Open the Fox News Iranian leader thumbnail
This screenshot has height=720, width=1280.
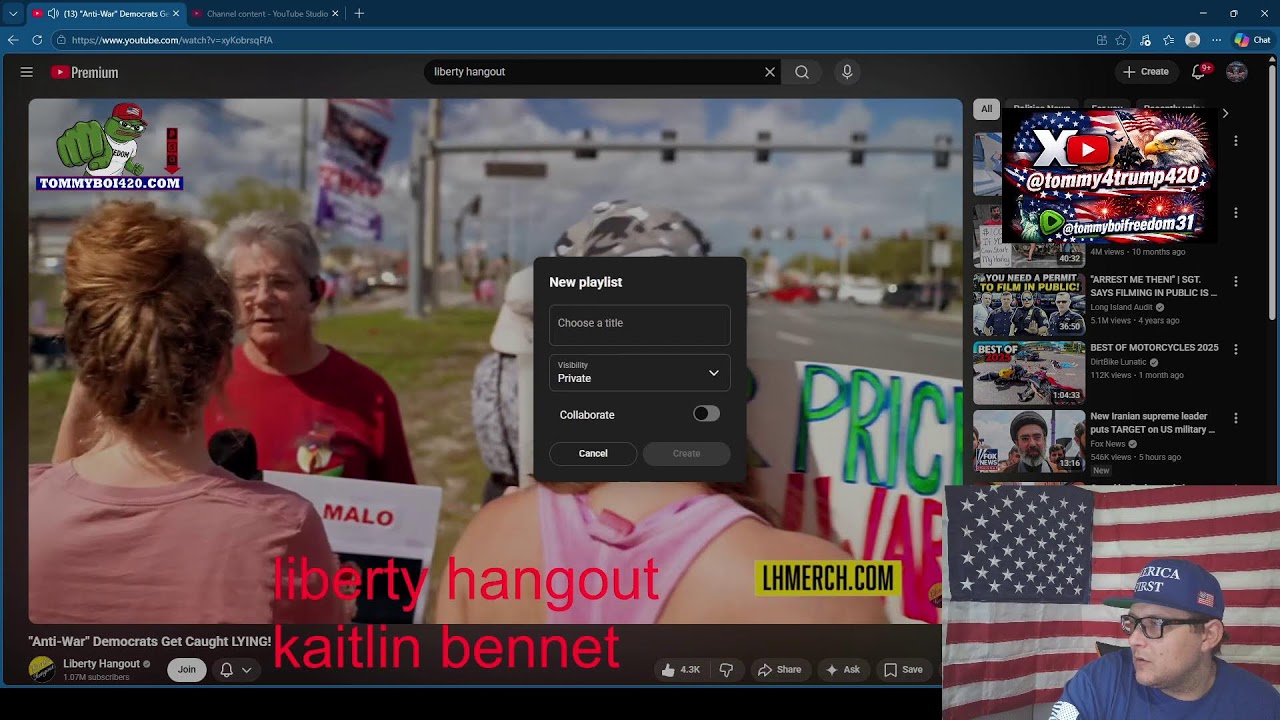click(1029, 441)
